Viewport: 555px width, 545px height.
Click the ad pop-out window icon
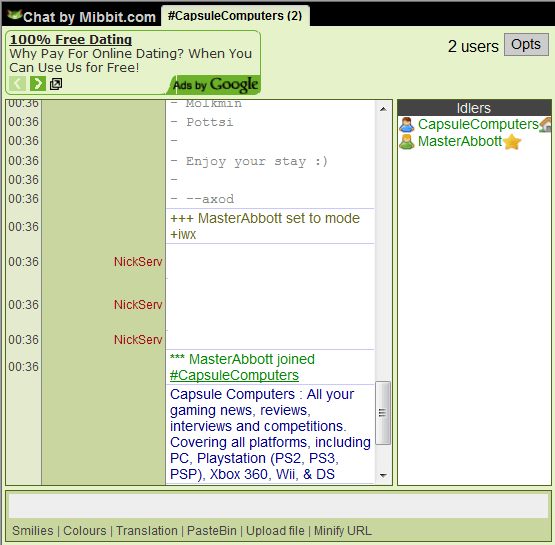click(56, 84)
